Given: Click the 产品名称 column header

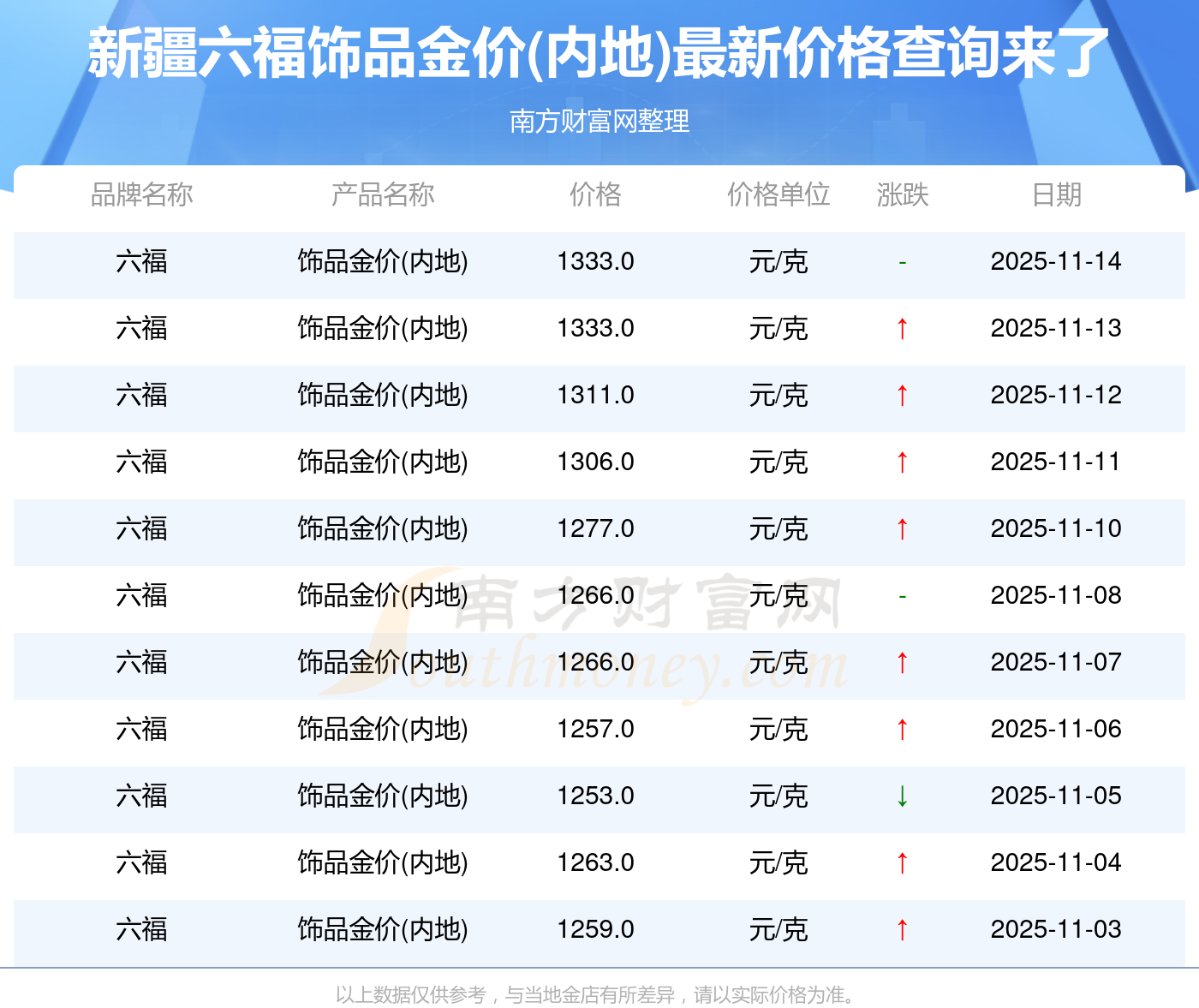Looking at the screenshot, I should (x=383, y=194).
